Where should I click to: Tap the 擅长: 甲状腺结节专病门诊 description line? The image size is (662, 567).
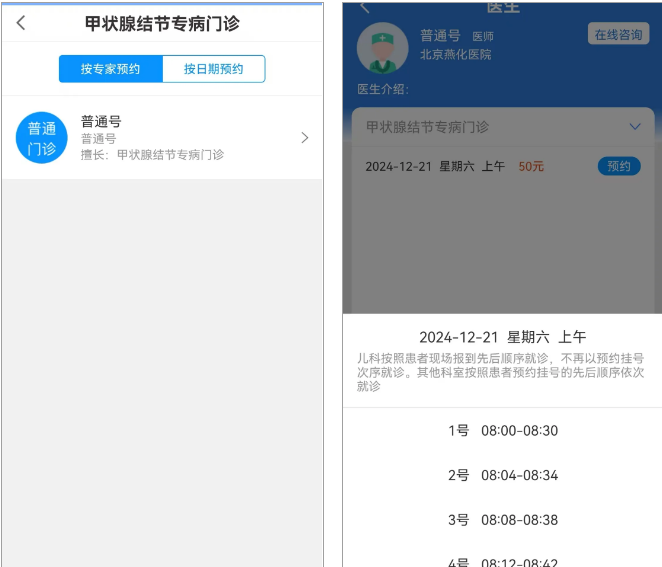(x=152, y=155)
